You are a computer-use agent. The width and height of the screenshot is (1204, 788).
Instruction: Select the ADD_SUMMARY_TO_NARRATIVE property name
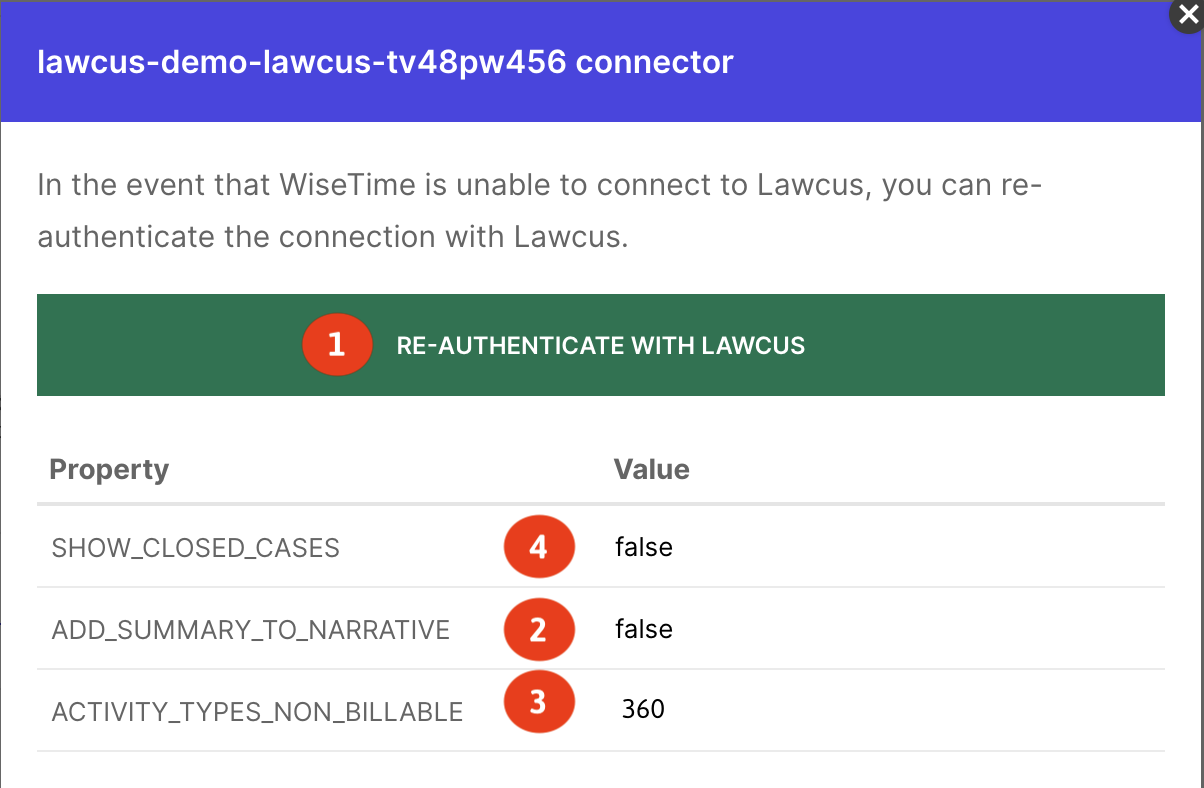point(251,630)
